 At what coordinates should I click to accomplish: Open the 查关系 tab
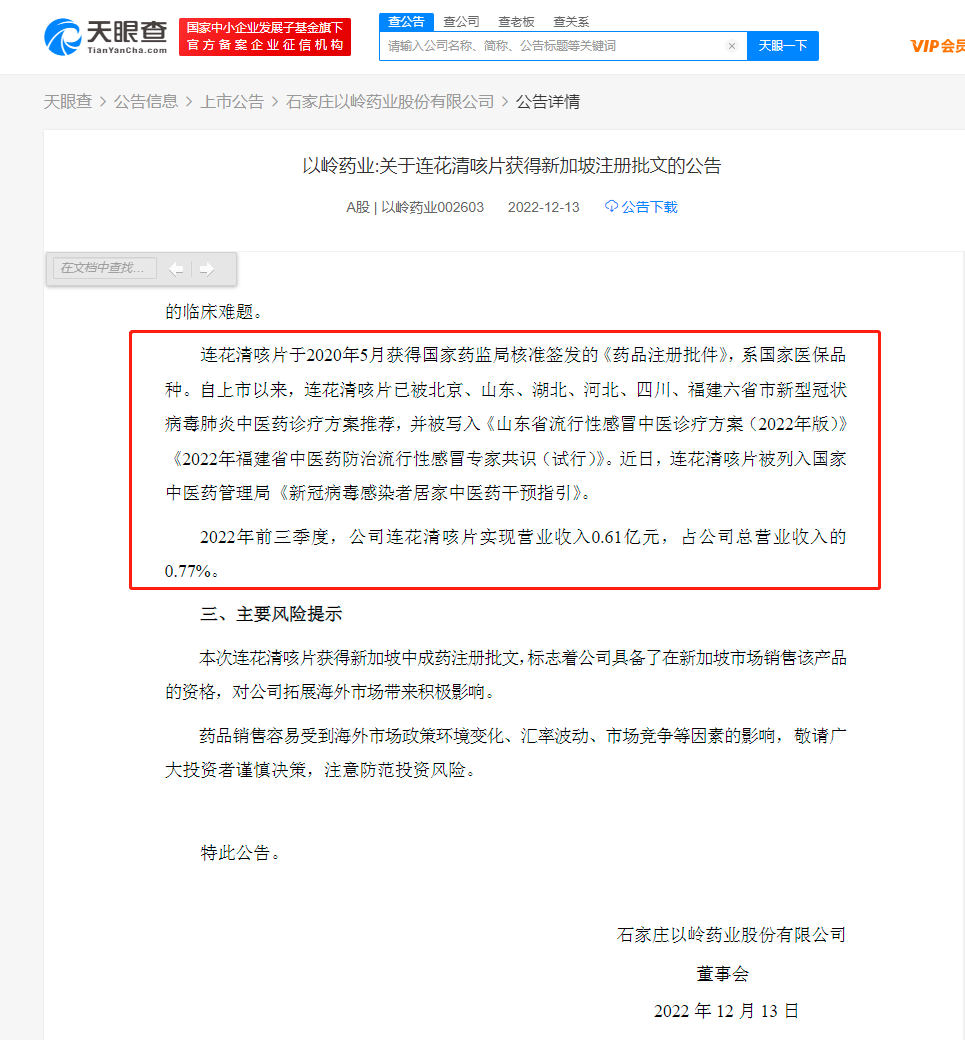coord(571,22)
